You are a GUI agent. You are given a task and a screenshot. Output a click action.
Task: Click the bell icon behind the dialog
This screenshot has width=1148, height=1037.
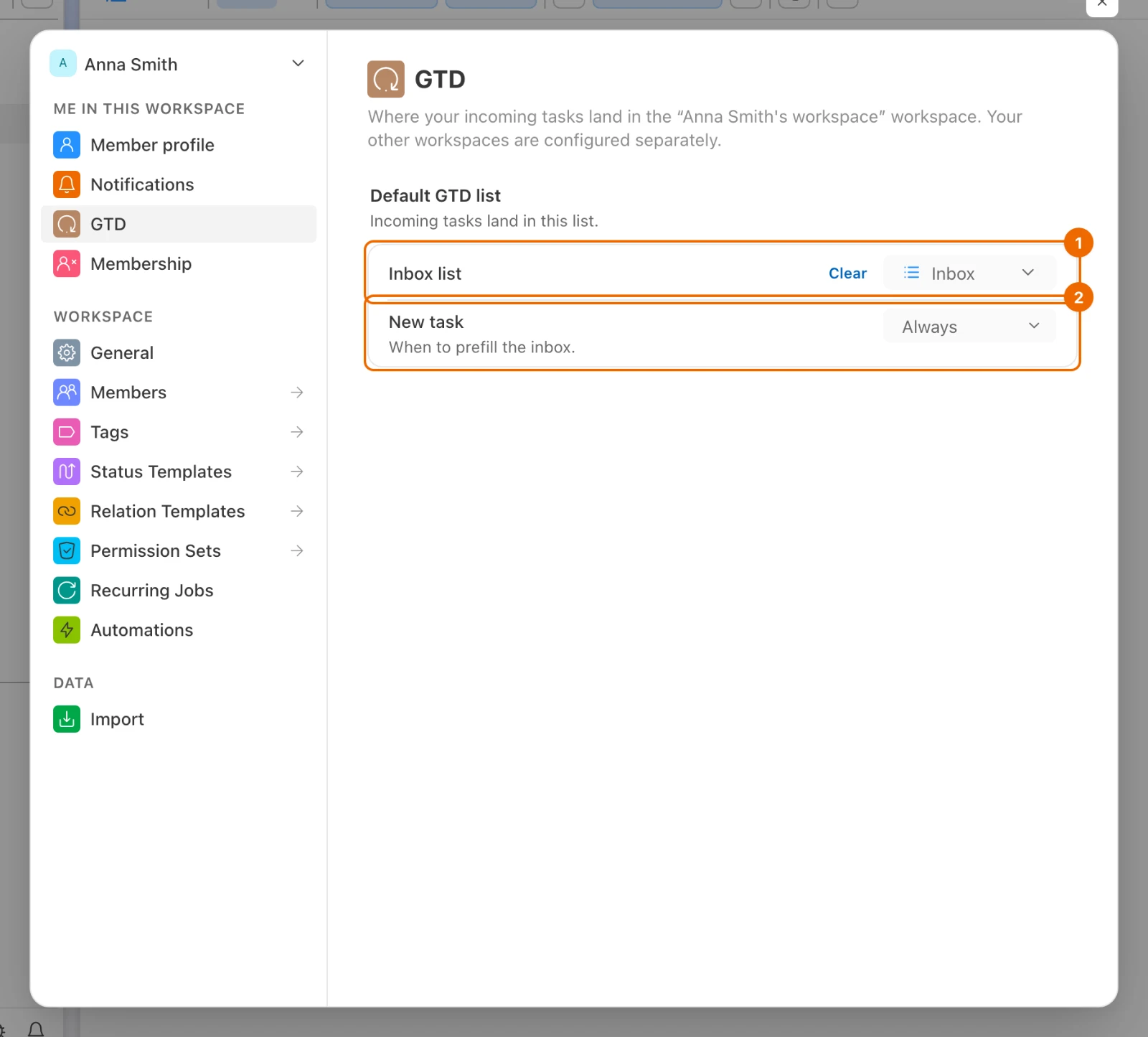[36, 1030]
